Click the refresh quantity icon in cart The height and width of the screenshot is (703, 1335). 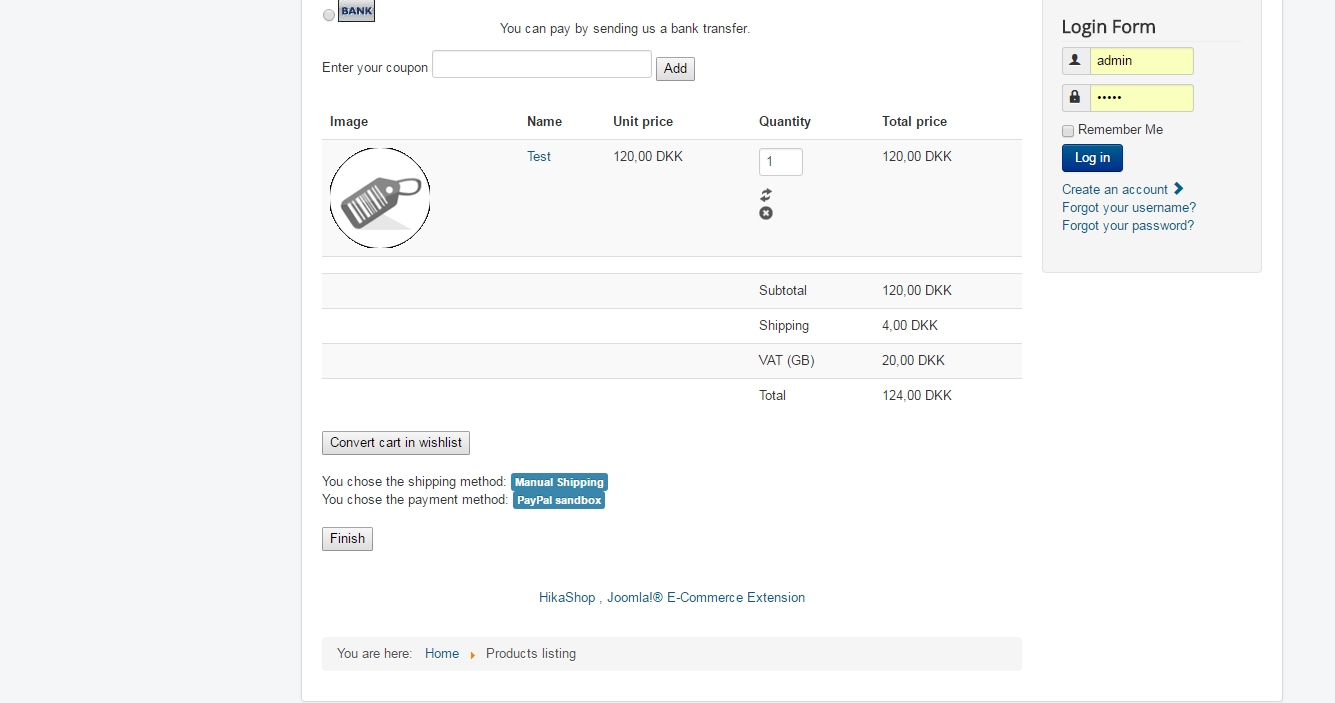coord(766,195)
